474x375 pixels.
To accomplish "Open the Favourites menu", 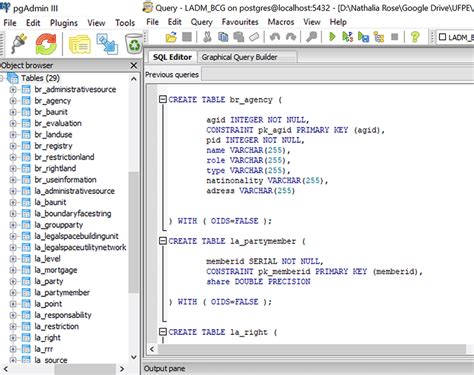I will click(240, 22).
